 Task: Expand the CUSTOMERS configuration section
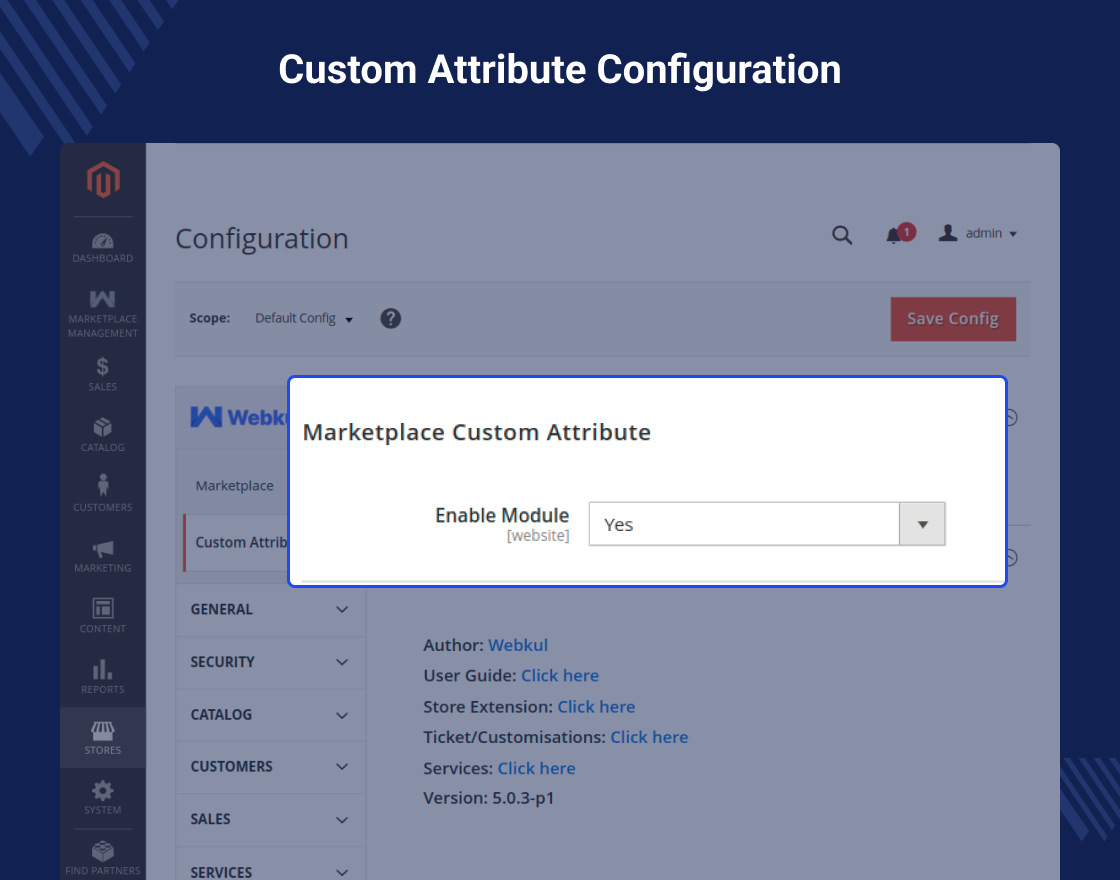click(x=270, y=766)
